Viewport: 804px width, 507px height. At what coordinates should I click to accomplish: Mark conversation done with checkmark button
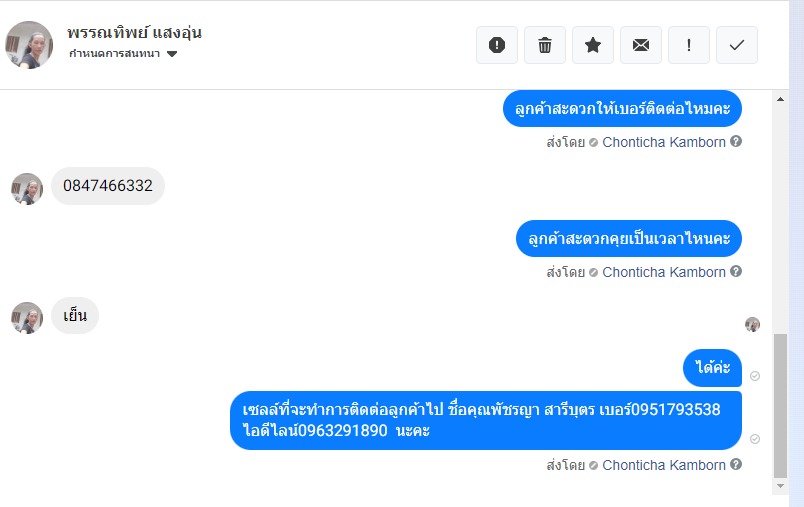(737, 45)
